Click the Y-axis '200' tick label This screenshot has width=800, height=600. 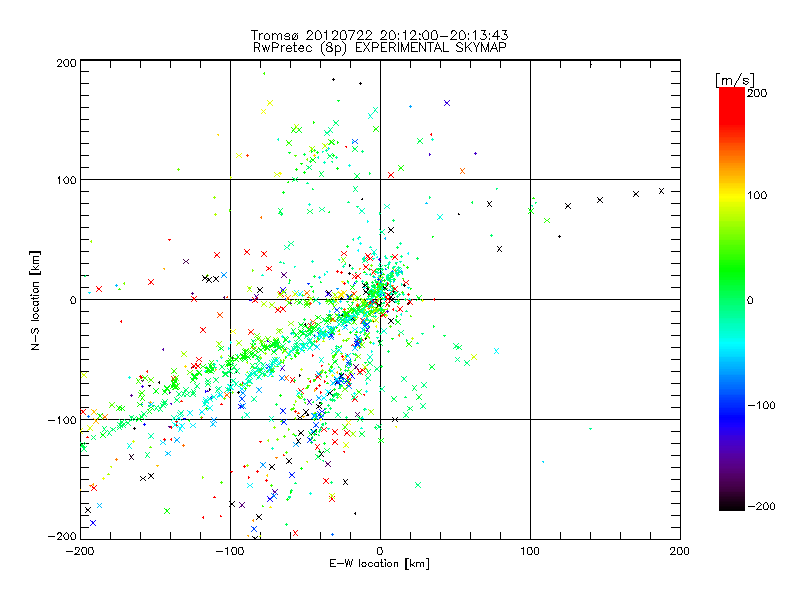pos(66,63)
